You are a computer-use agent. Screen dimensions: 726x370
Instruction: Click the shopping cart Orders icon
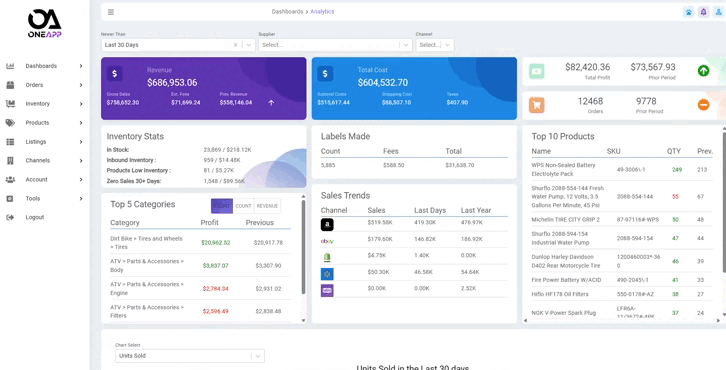pos(537,105)
